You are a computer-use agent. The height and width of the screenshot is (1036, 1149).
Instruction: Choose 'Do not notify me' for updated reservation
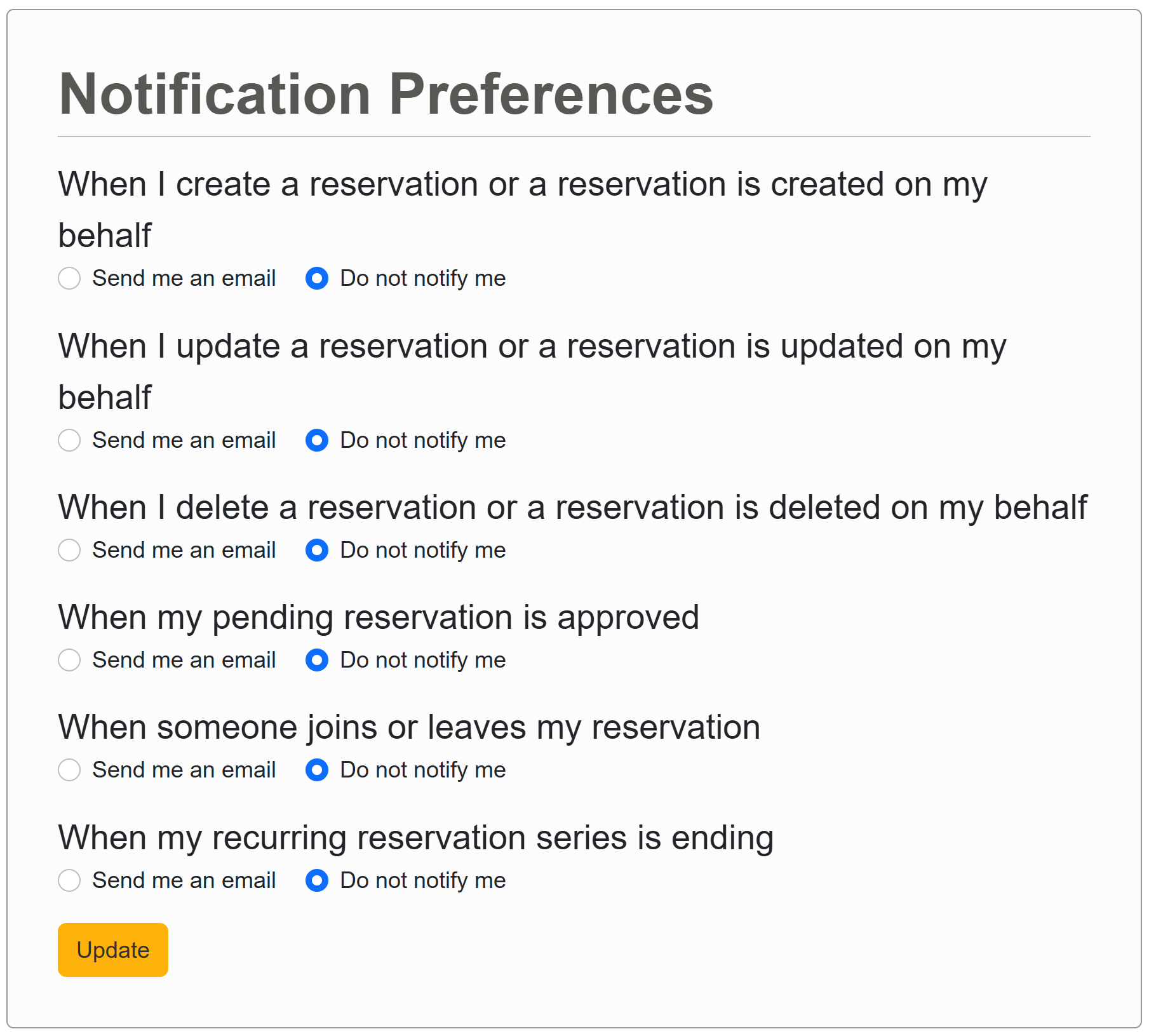316,440
